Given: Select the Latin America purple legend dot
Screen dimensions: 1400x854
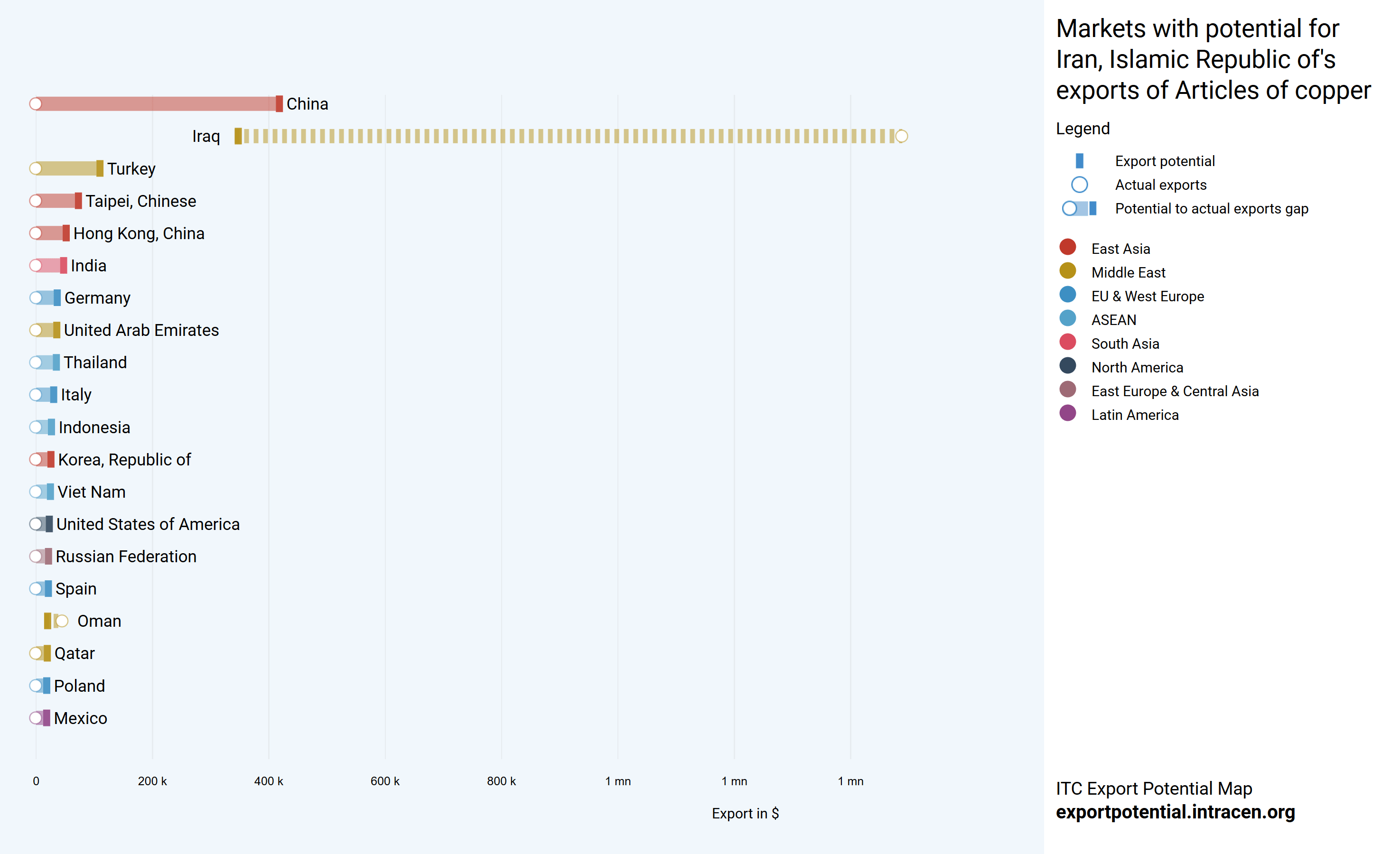Looking at the screenshot, I should [1068, 414].
